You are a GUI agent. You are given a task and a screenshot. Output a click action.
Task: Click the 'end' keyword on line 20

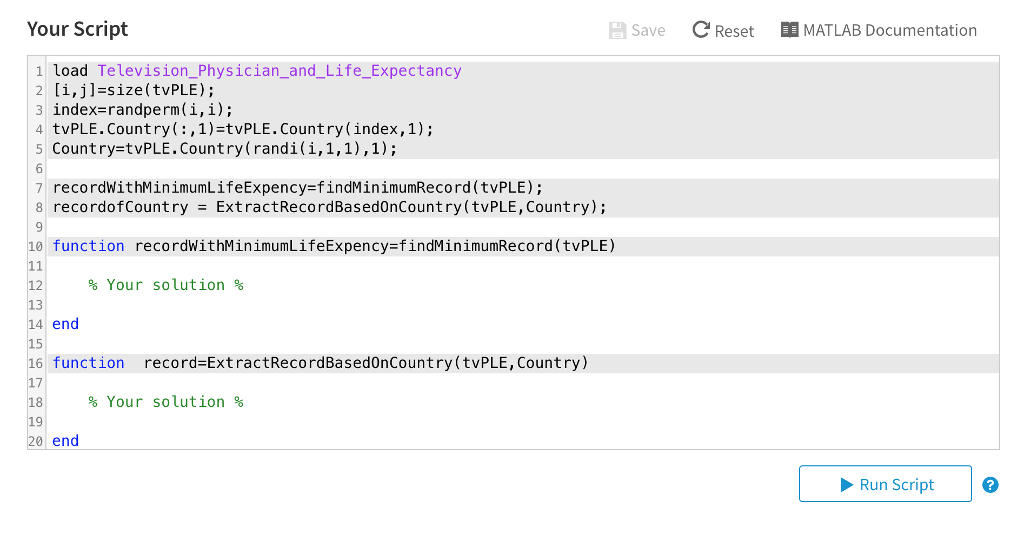[x=65, y=441]
